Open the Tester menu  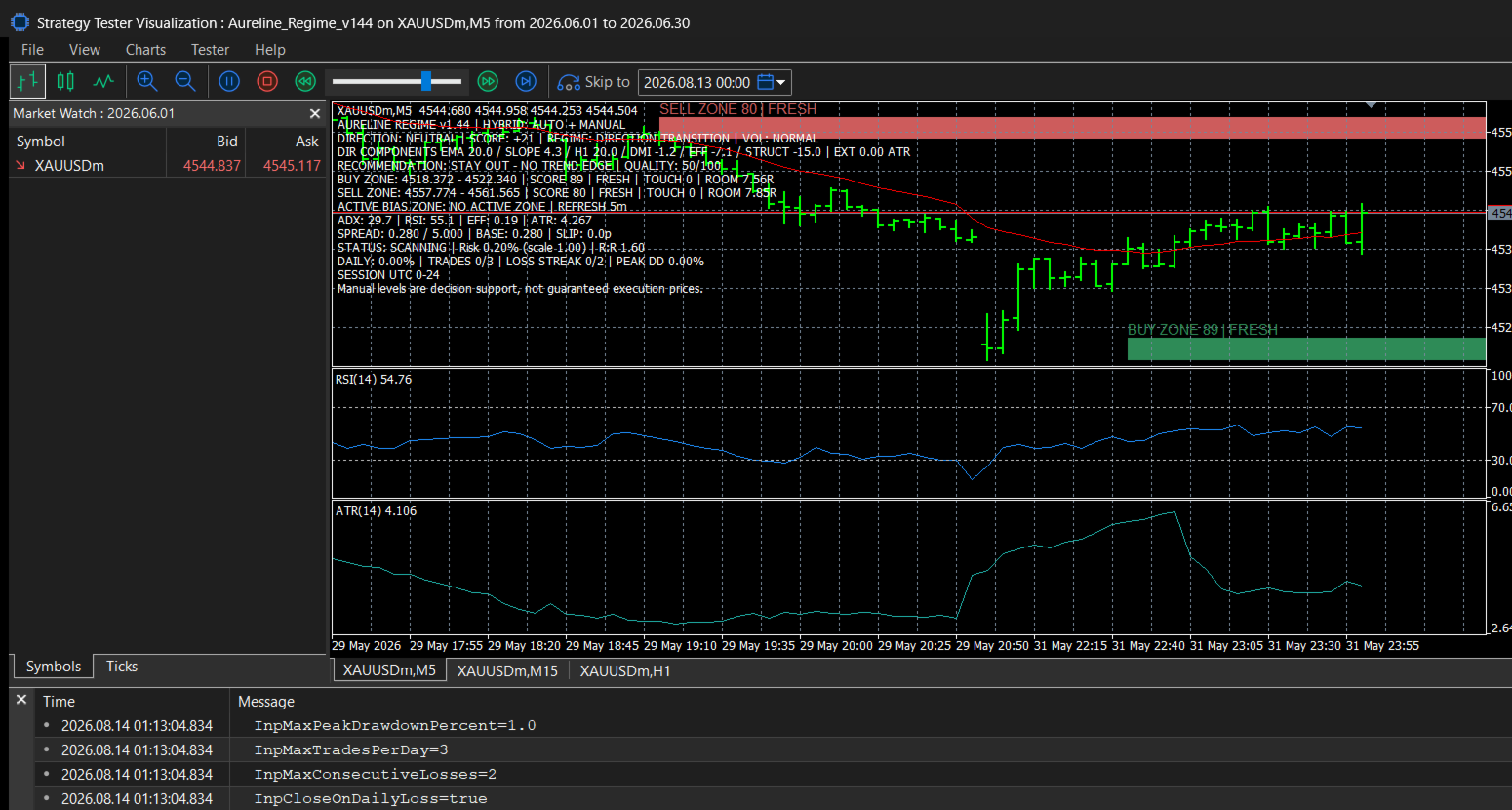[210, 50]
